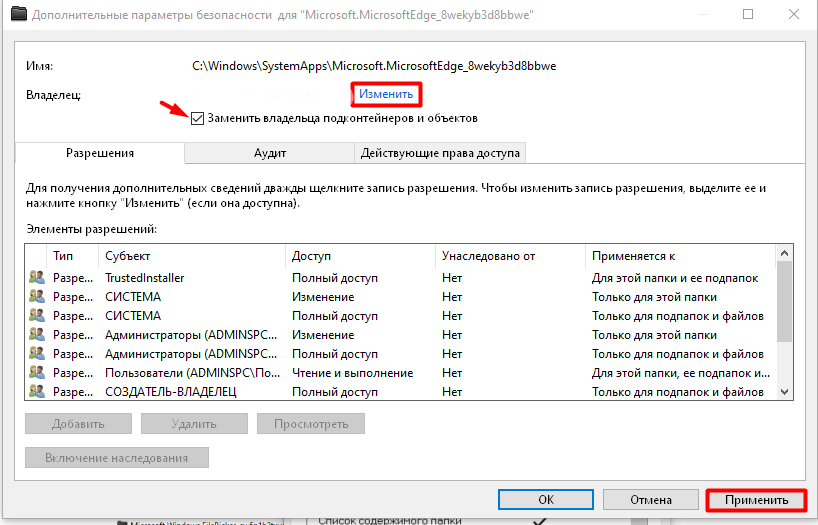Sort by 'Унаследовано от' column header
818x525 pixels.
(510, 256)
